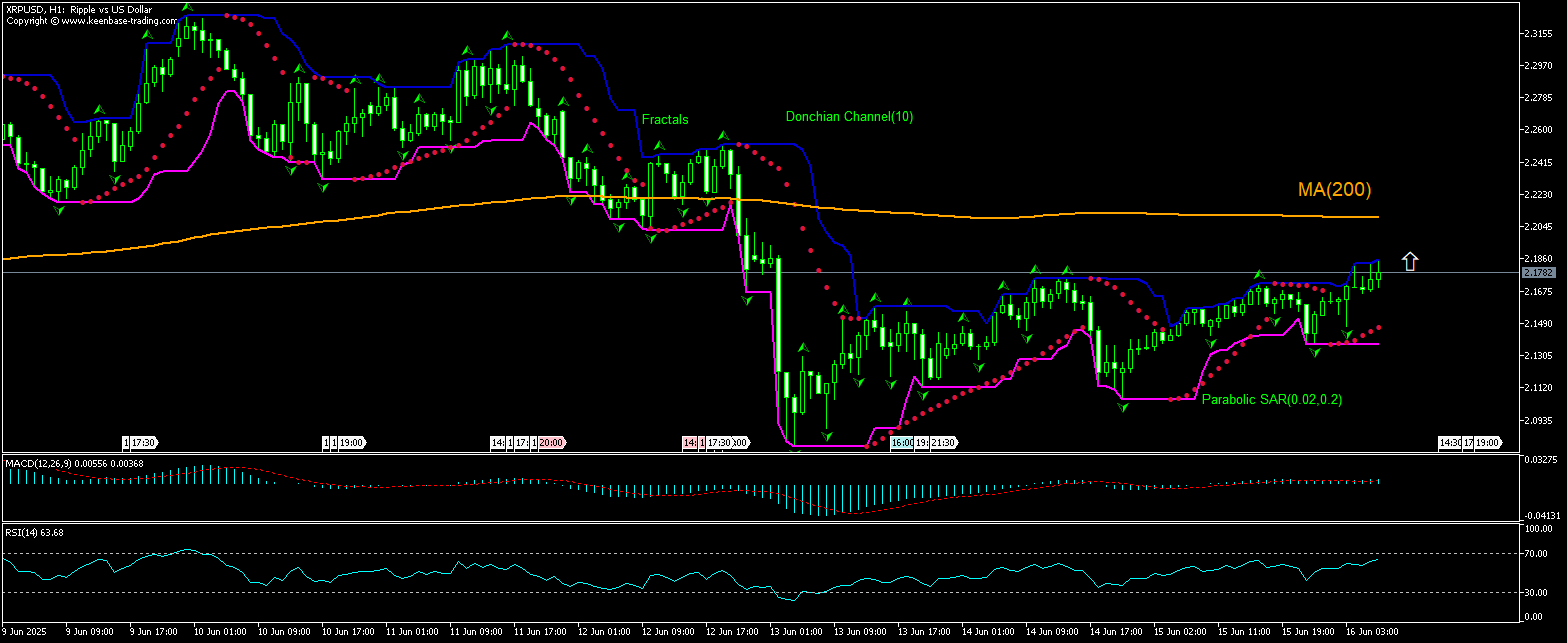This screenshot has width=1567, height=643.
Task: Click the Fractals label on the chart
Action: pyautogui.click(x=665, y=119)
